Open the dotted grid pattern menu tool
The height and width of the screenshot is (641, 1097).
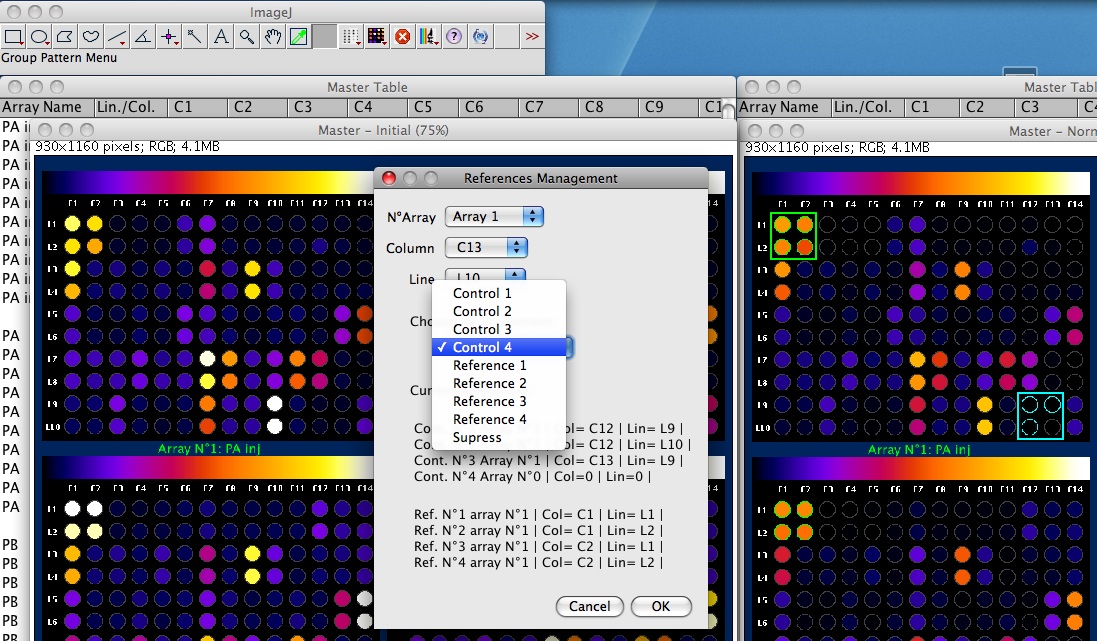[x=351, y=36]
